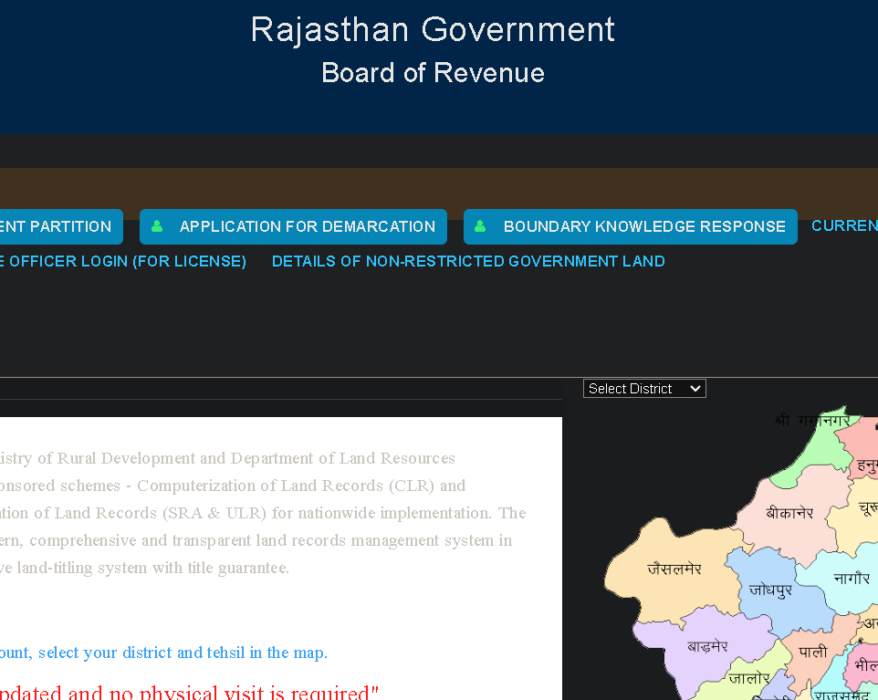Viewport: 878px width, 700px height.
Task: Choose Jodhpur district on the map
Action: (770, 590)
